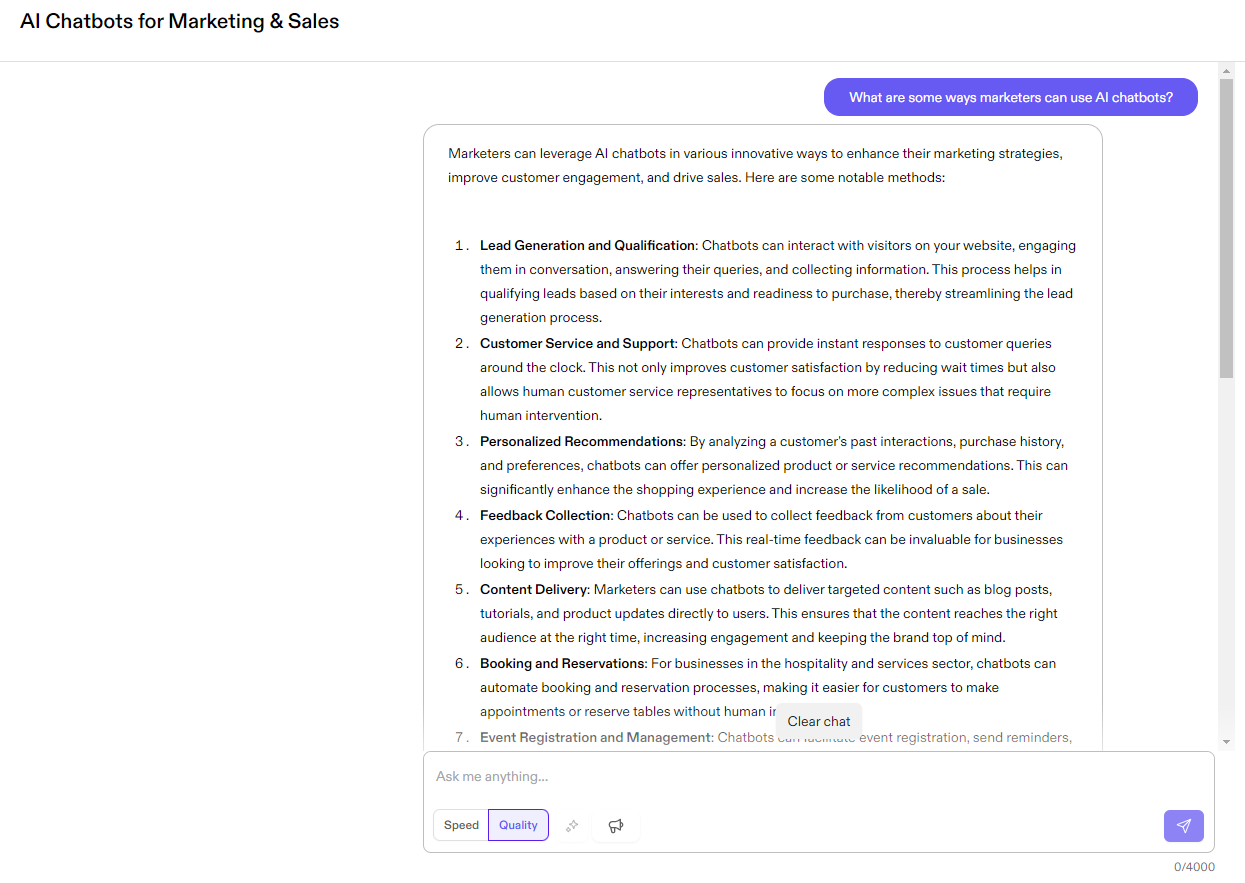
Task: Open the megaphone announcement tool
Action: [615, 825]
